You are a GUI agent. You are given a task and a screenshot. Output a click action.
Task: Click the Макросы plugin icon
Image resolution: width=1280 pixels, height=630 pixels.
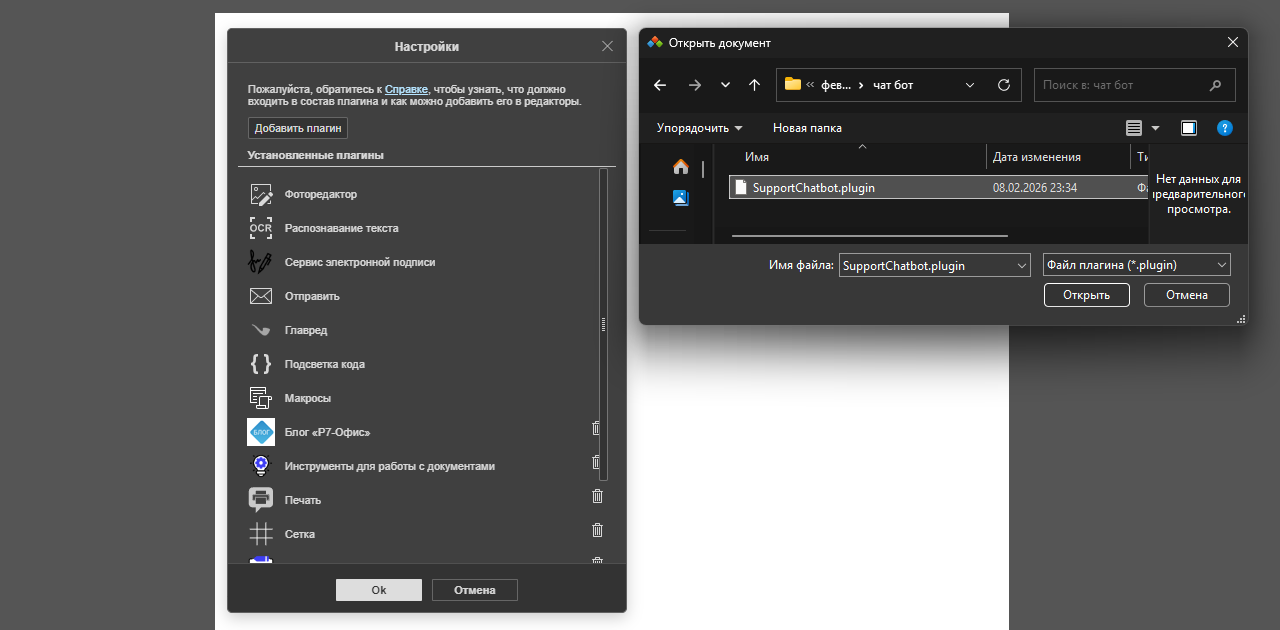(261, 398)
